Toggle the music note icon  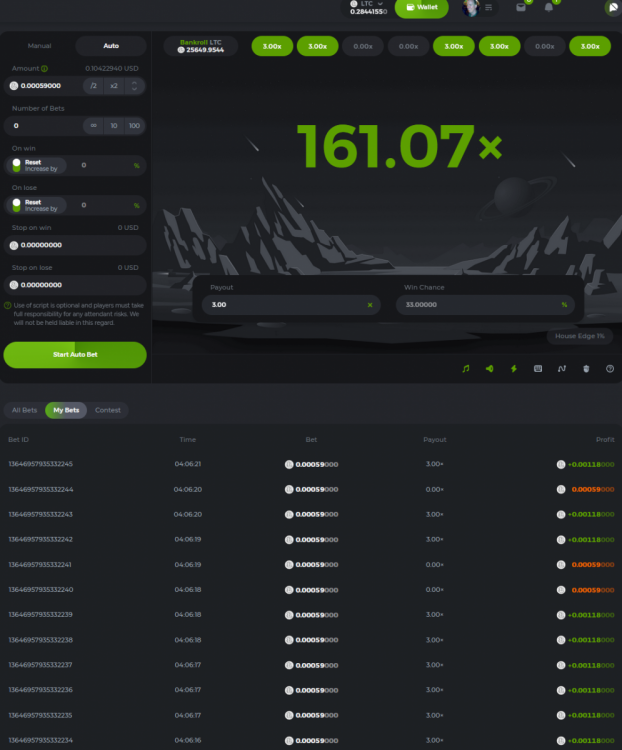[465, 368]
